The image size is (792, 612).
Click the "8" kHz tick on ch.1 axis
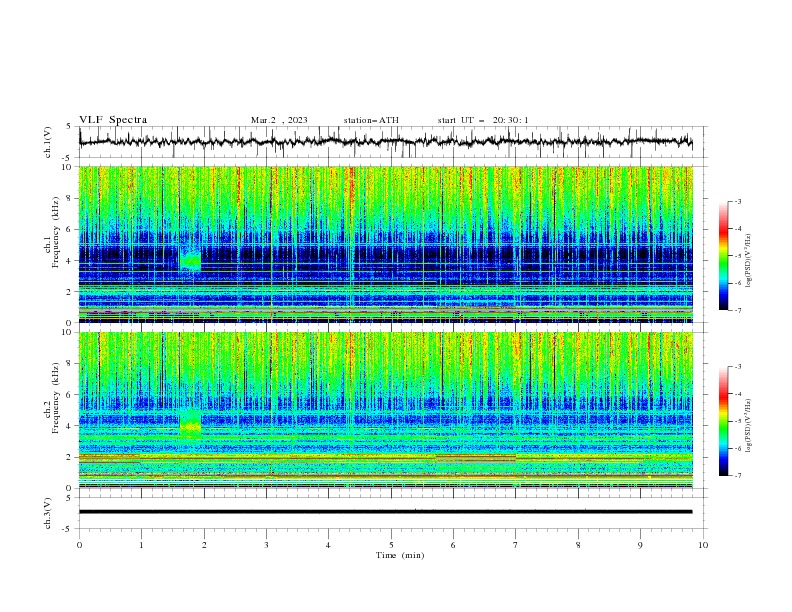pyautogui.click(x=70, y=198)
